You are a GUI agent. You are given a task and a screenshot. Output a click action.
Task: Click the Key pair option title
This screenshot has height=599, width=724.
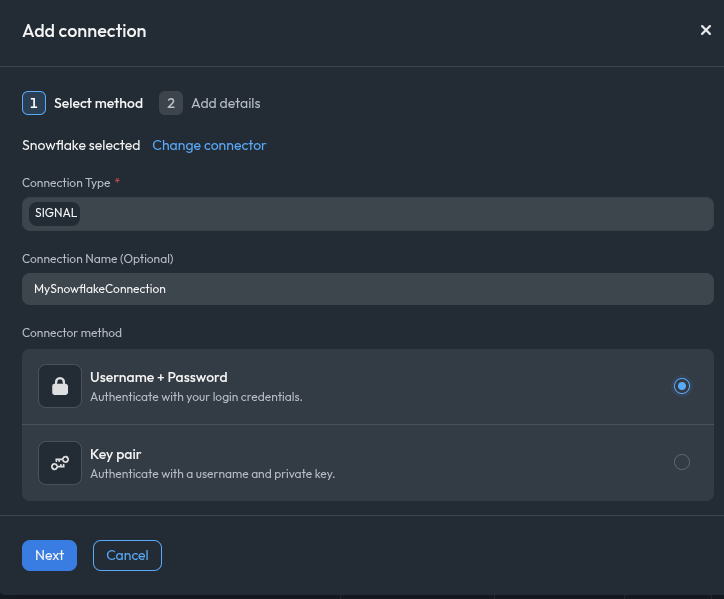115,454
